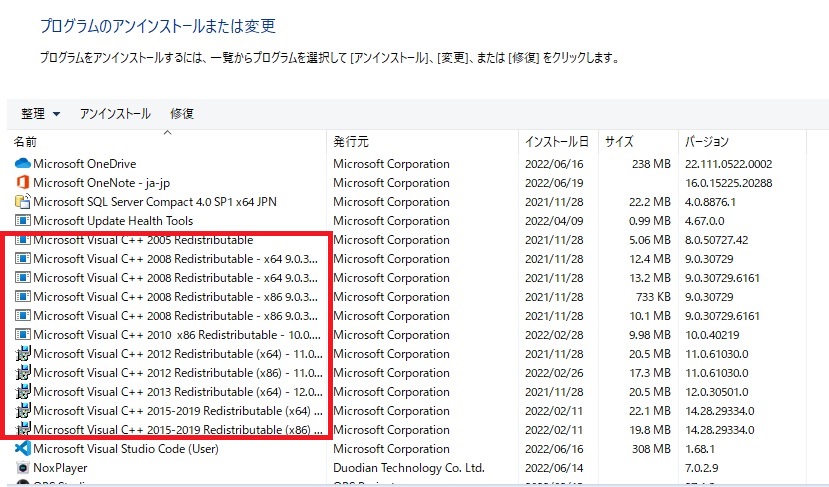Viewport: 829px width, 487px height.
Task: Select Microsoft Visual C++ 2012 Redistributable (x64) name
Action: [178, 354]
